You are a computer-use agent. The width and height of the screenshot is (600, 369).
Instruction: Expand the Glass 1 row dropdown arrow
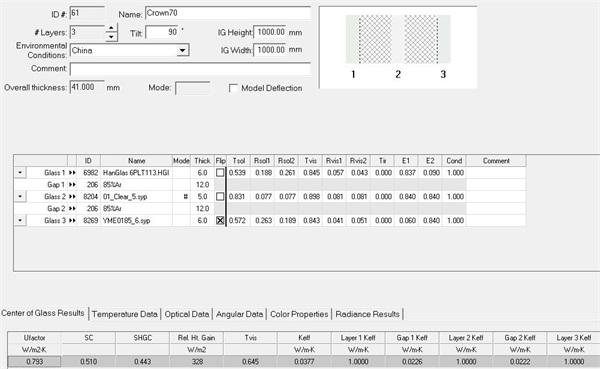point(20,173)
